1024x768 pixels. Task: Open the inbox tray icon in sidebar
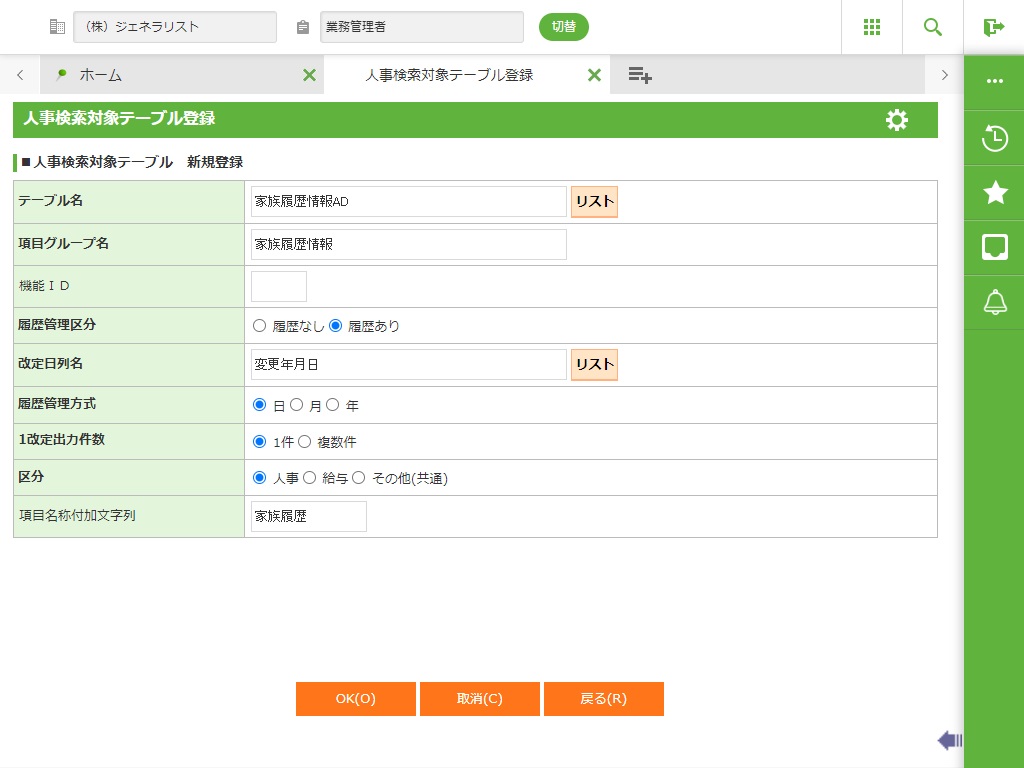[995, 247]
